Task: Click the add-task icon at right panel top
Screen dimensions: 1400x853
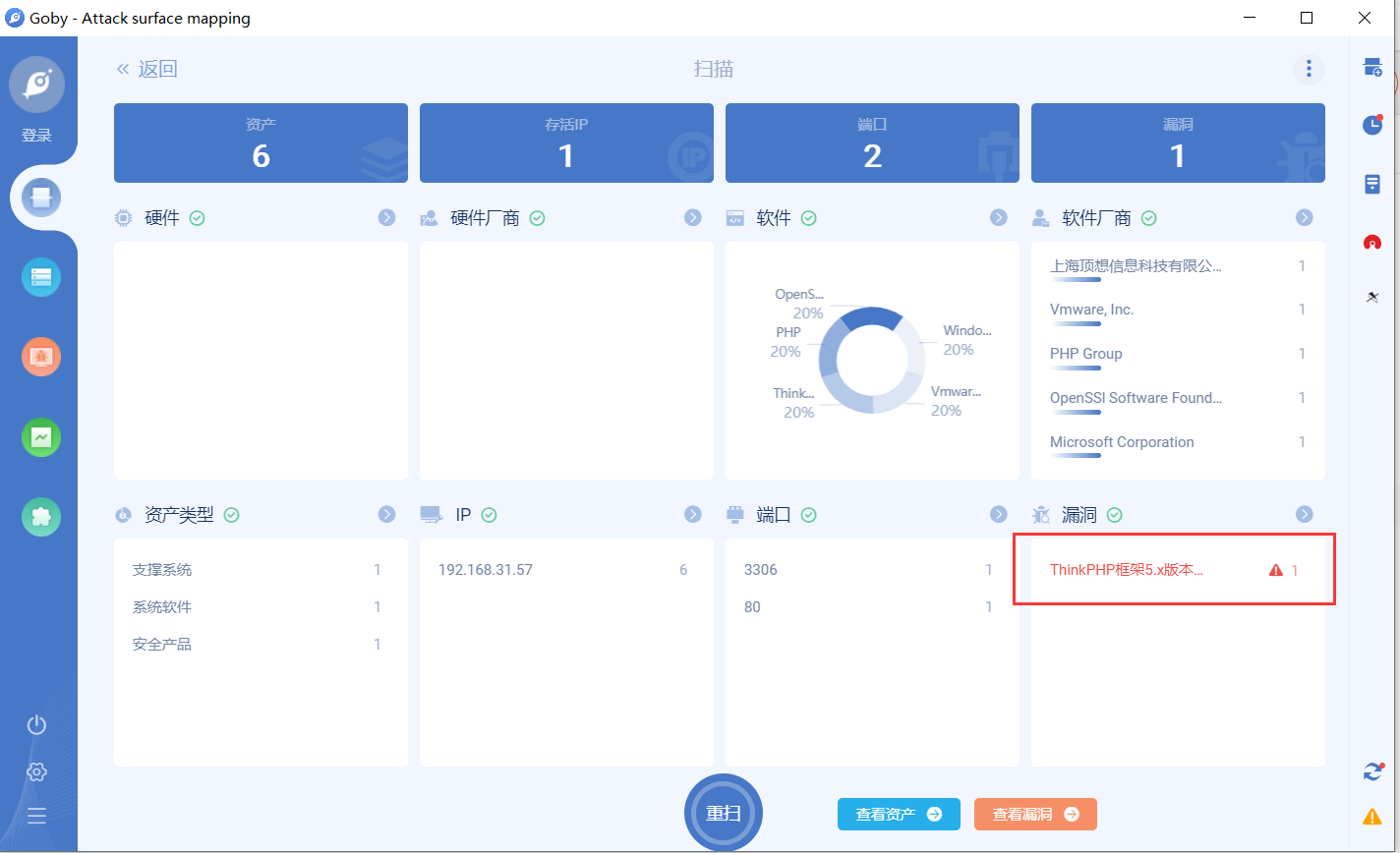Action: pyautogui.click(x=1372, y=67)
